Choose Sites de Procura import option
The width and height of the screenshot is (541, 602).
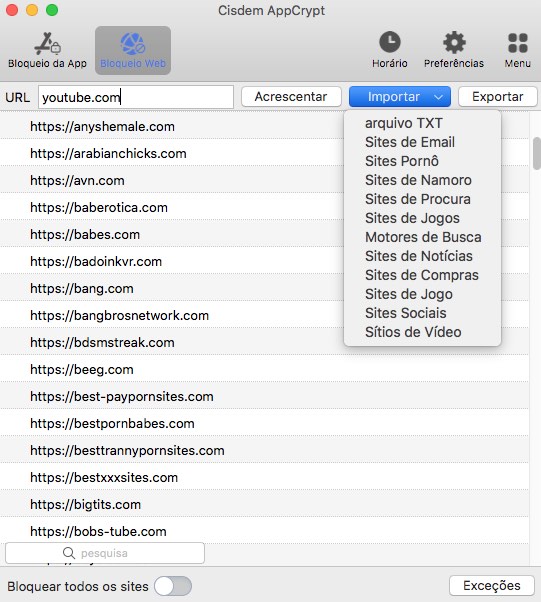tap(418, 199)
